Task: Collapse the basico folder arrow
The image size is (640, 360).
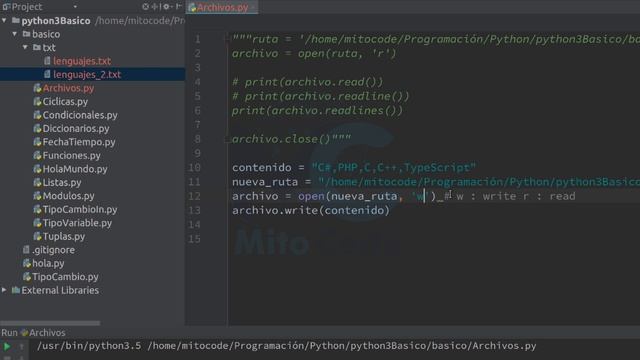Action: pos(15,34)
